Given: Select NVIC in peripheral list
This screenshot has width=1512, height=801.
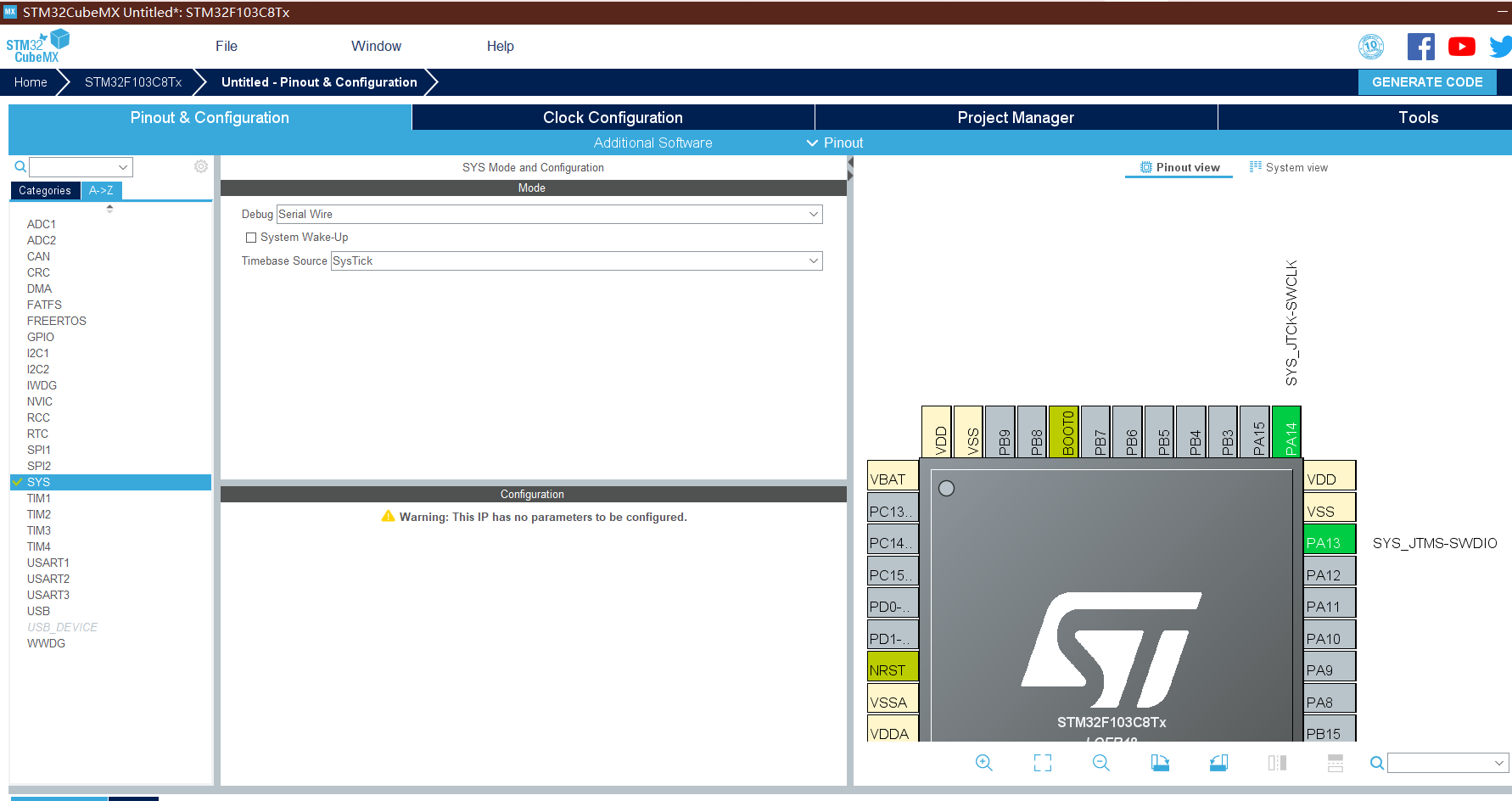Looking at the screenshot, I should pos(40,401).
